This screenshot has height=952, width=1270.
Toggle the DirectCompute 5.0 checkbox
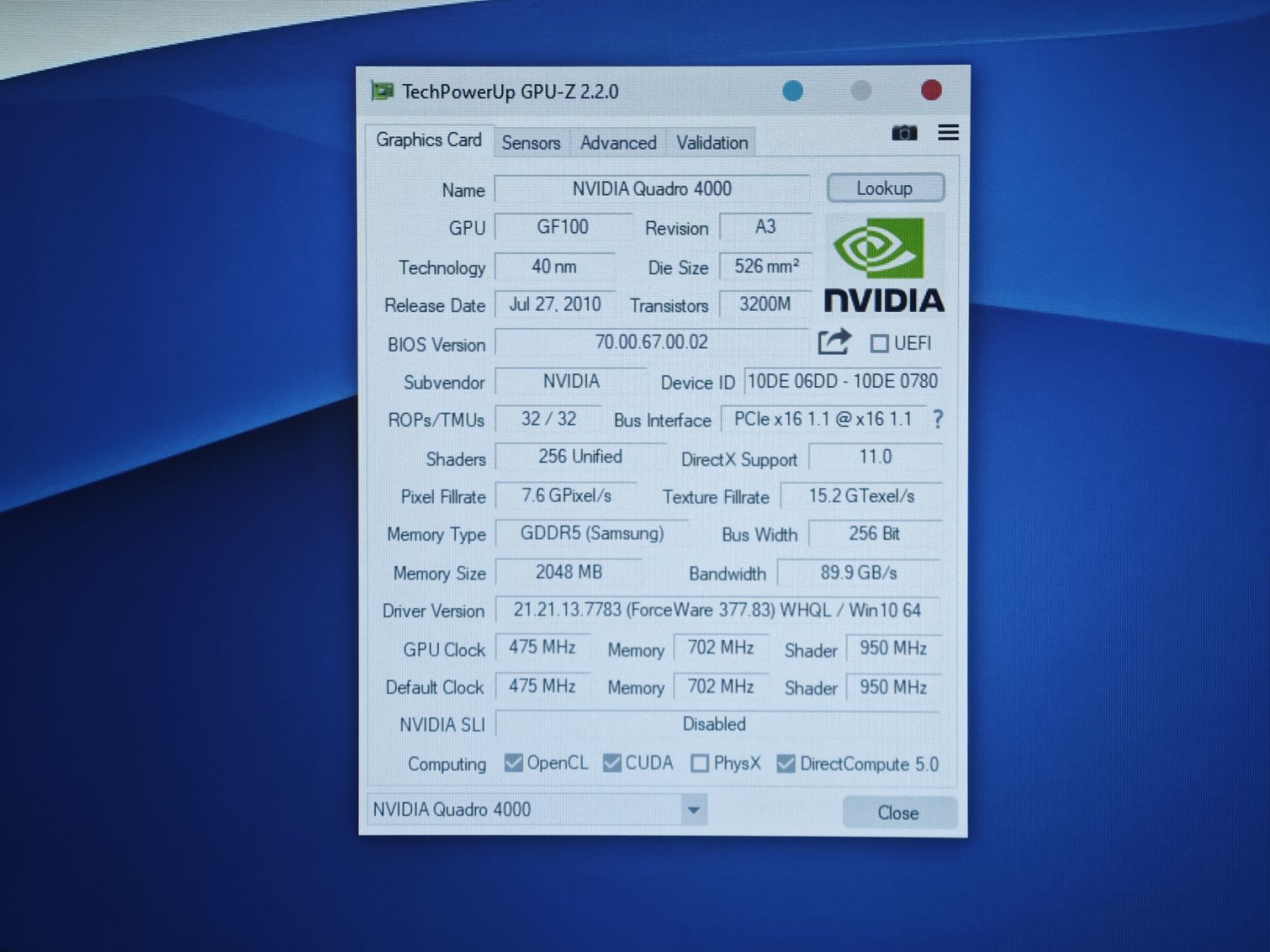785,764
